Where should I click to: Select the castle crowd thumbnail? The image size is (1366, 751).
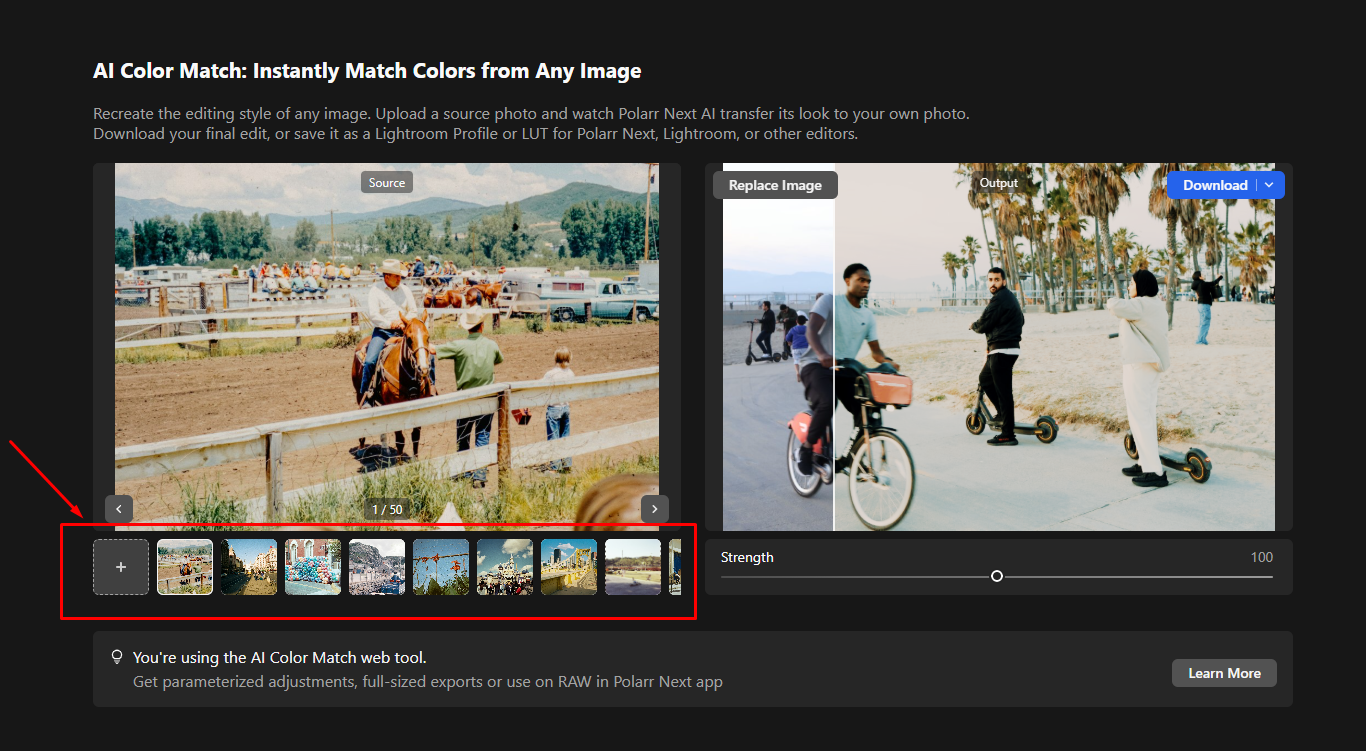[505, 567]
